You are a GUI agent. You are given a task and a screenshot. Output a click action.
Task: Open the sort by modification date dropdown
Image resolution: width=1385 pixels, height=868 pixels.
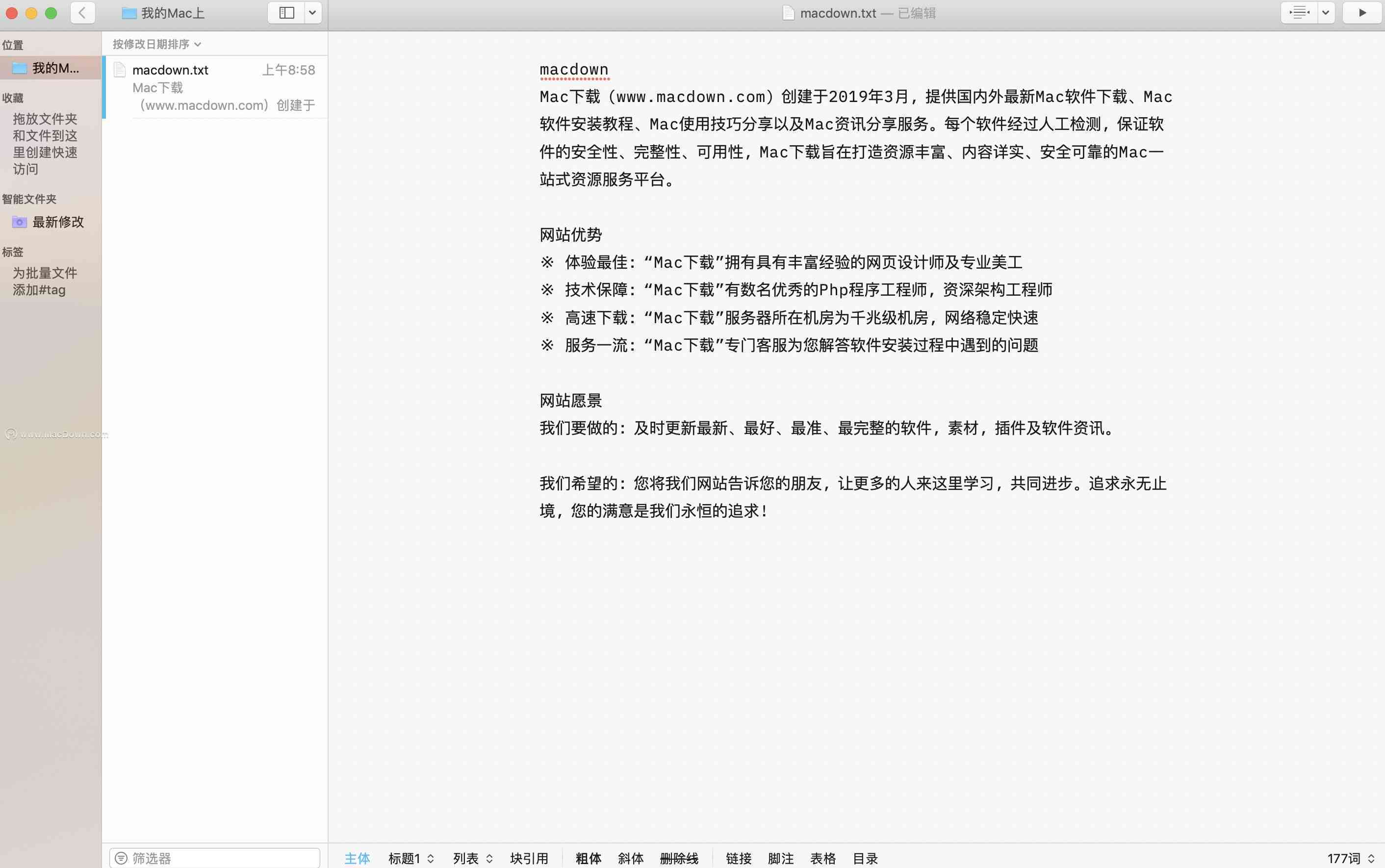coord(156,44)
